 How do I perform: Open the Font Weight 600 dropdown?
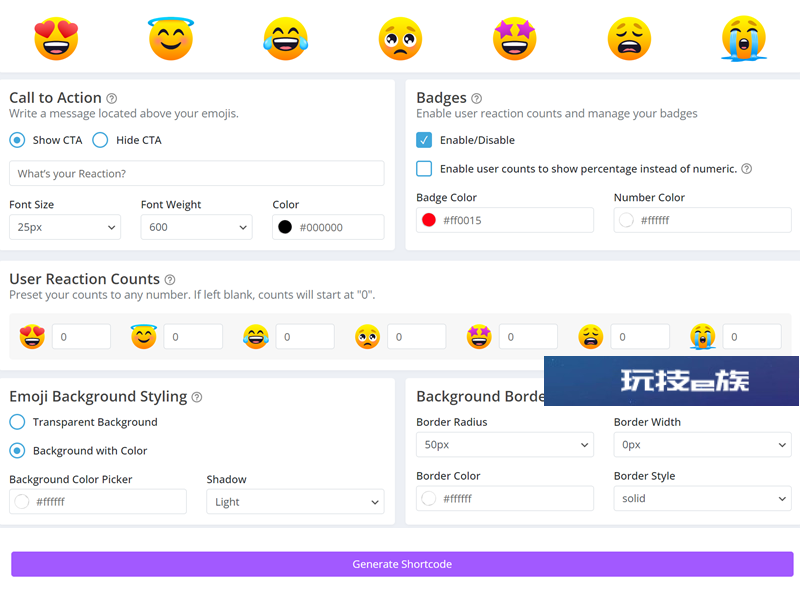point(196,227)
